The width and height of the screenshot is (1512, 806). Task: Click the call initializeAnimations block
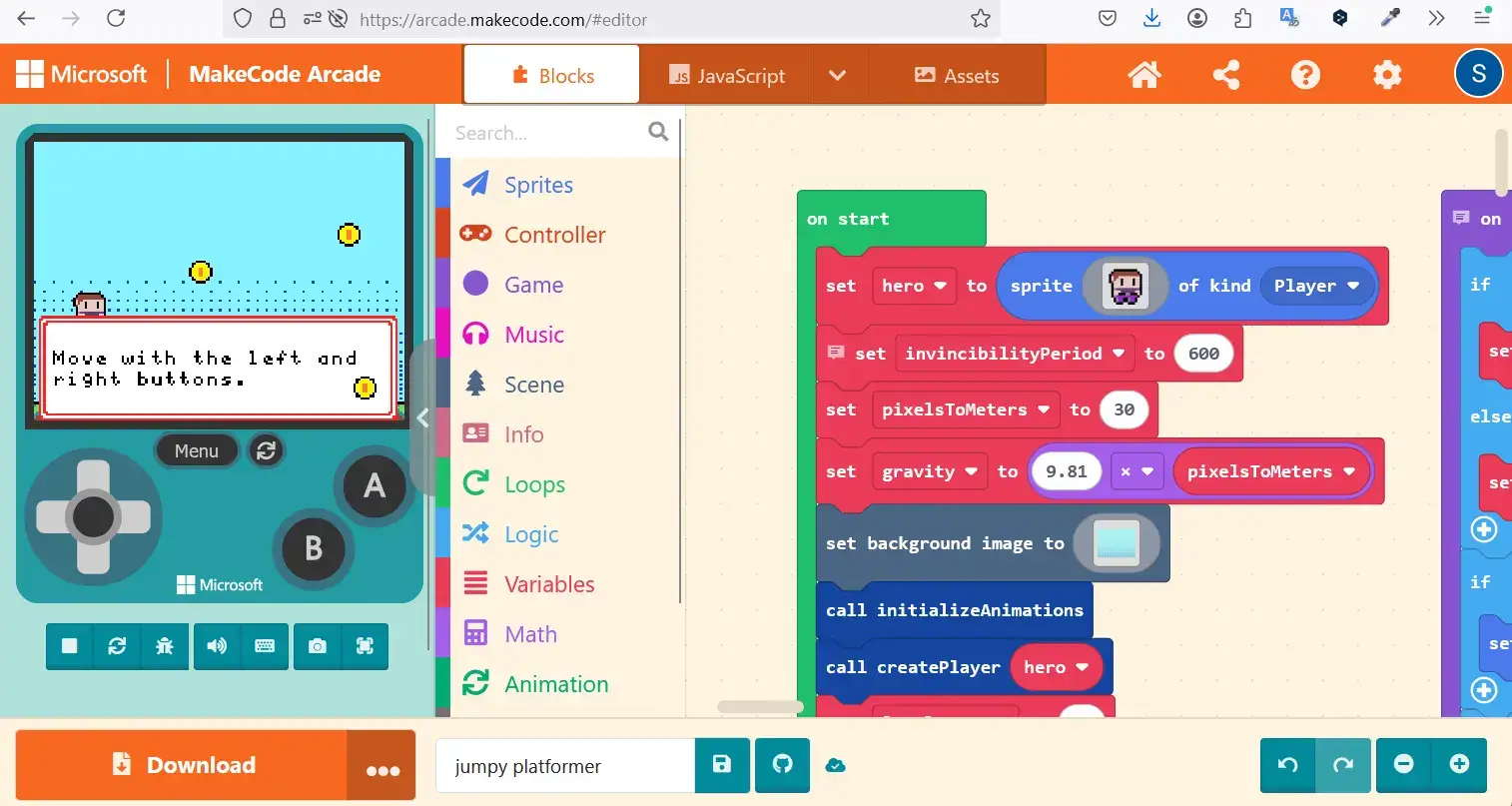tap(955, 610)
